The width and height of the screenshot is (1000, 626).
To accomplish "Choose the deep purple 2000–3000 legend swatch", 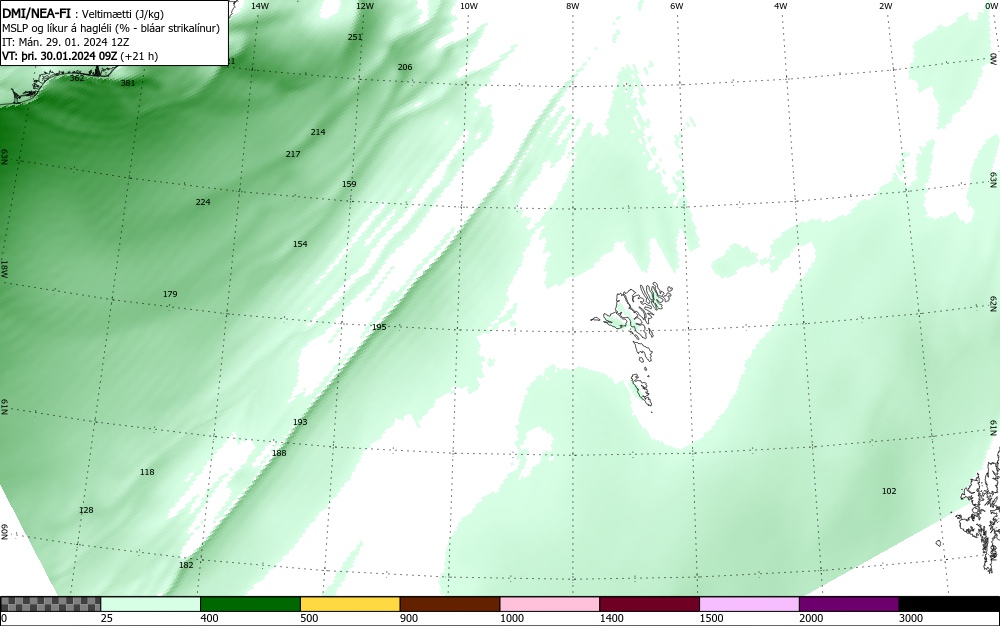I will (849, 604).
